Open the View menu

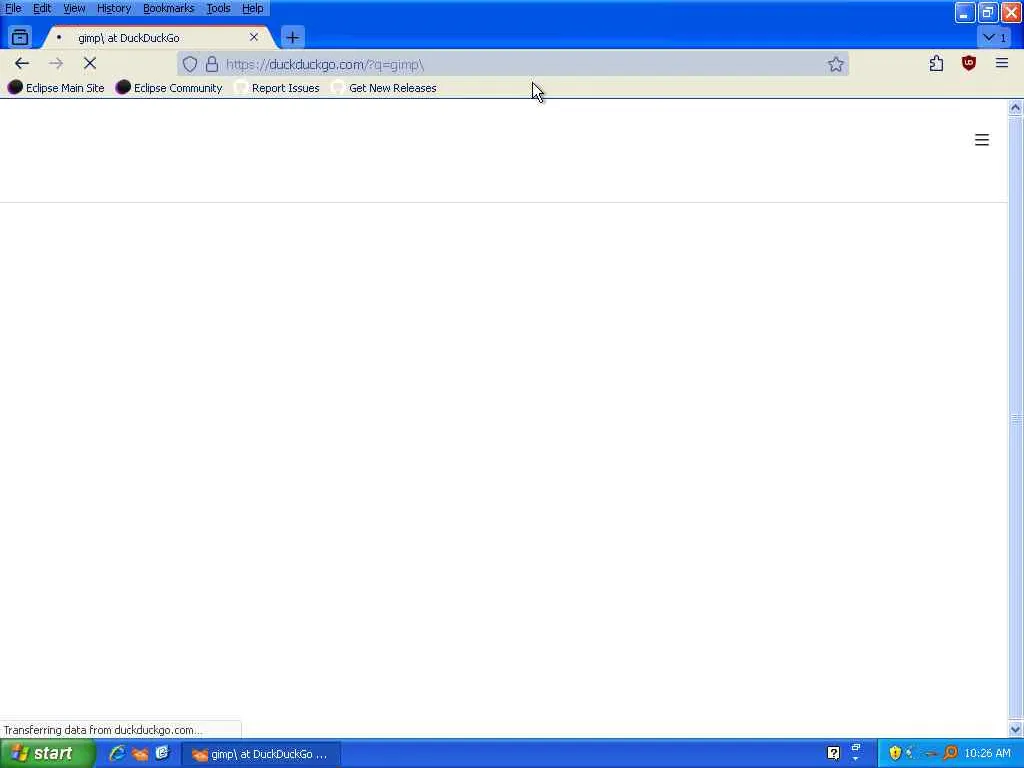(74, 8)
